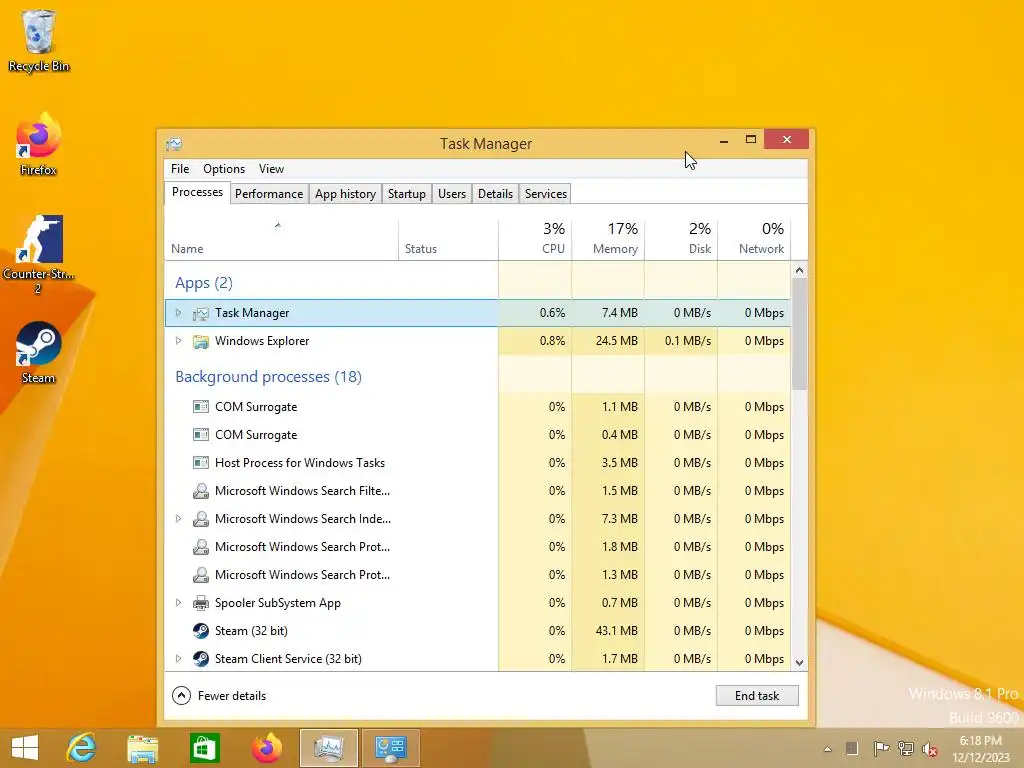Click the End task button

pos(757,696)
